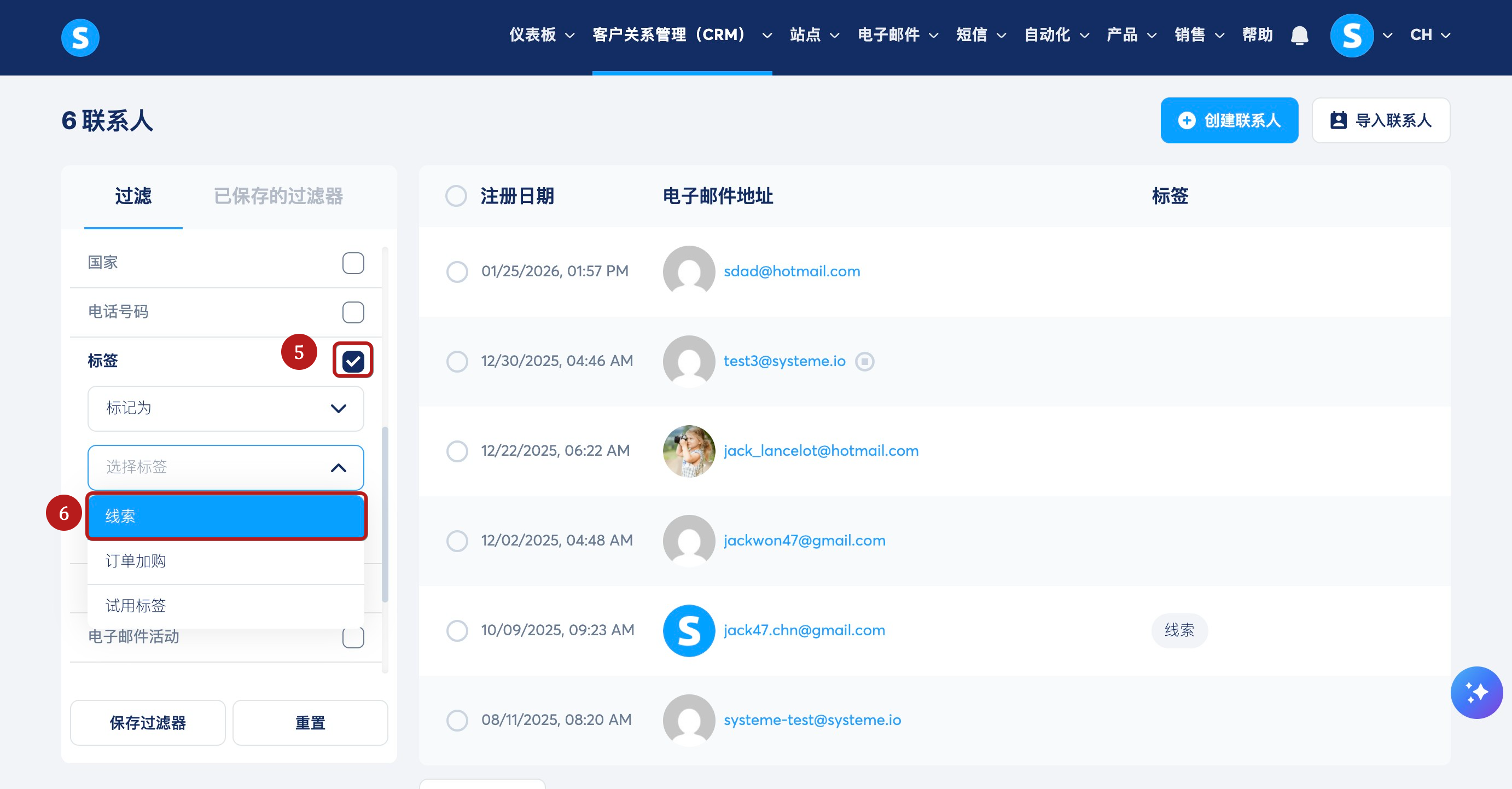
Task: Click the Systeme logo in header
Action: (x=80, y=38)
